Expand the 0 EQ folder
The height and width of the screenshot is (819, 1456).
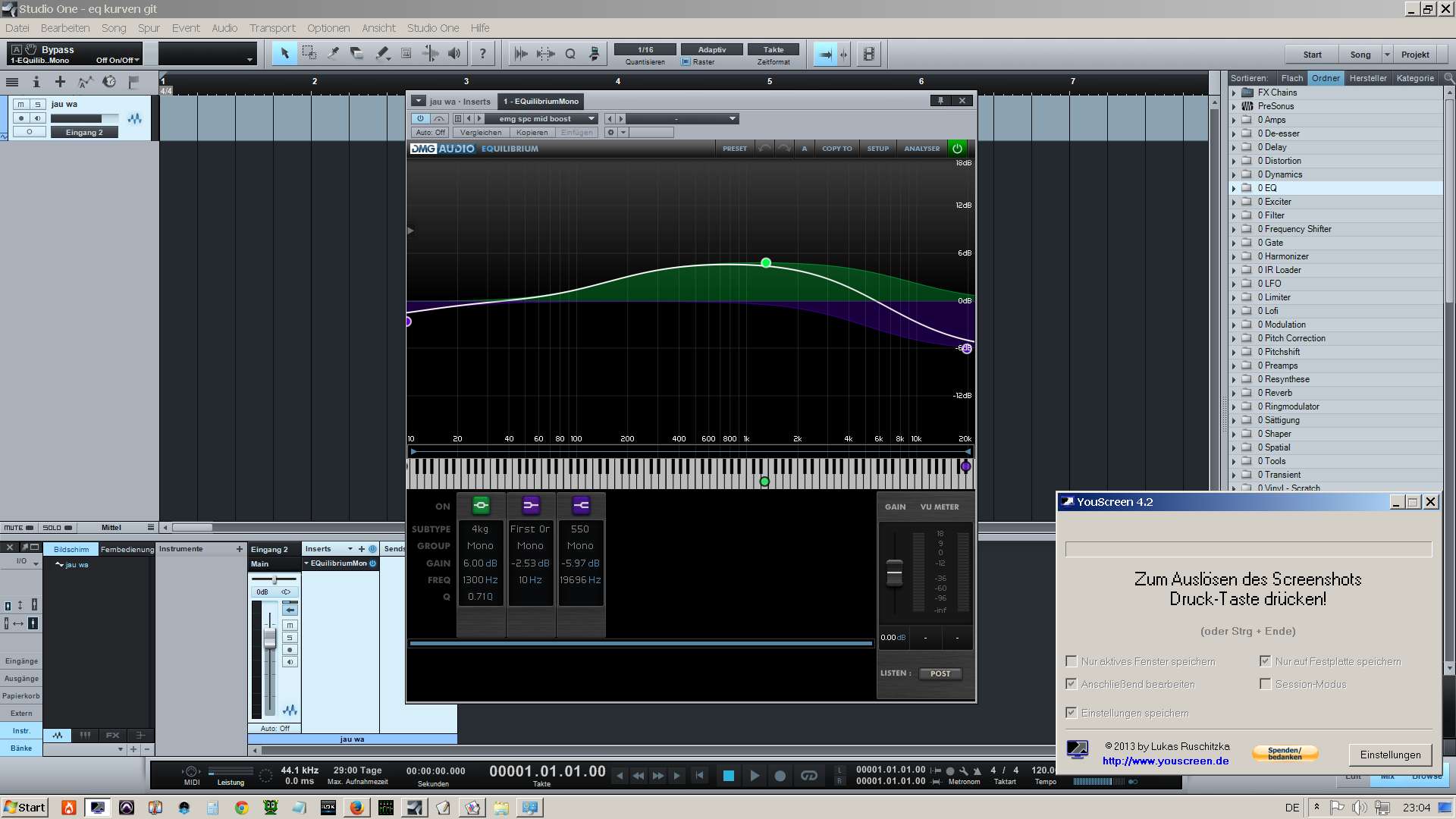coord(1234,188)
